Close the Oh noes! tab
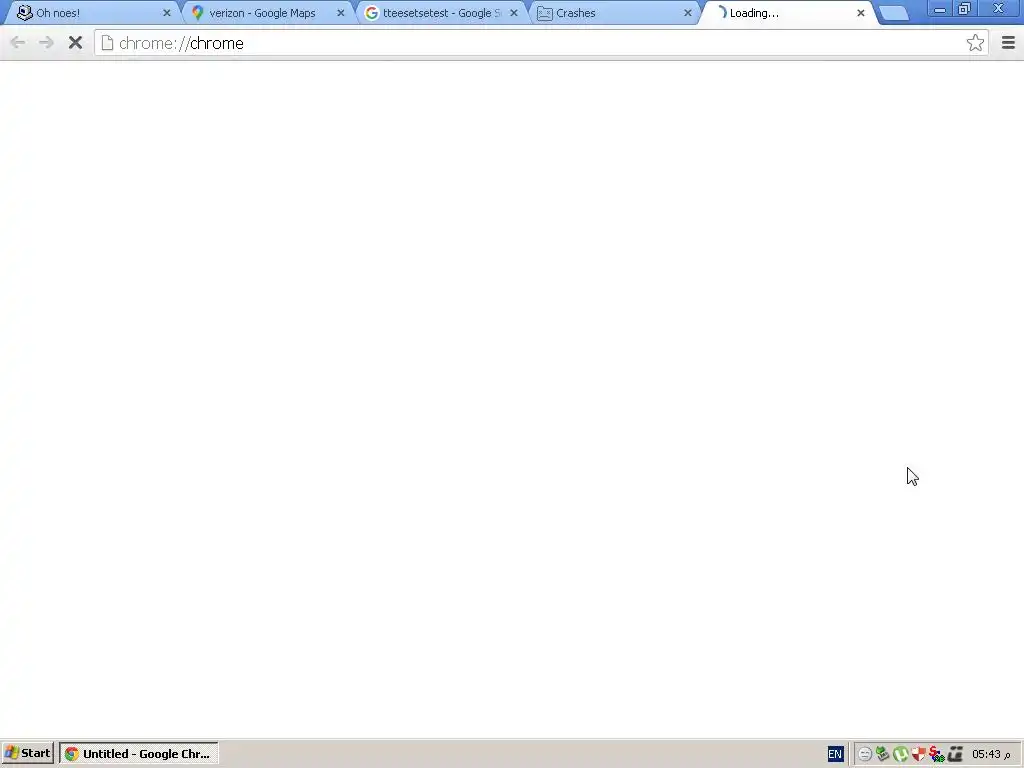Viewport: 1024px width, 768px height. click(x=167, y=13)
